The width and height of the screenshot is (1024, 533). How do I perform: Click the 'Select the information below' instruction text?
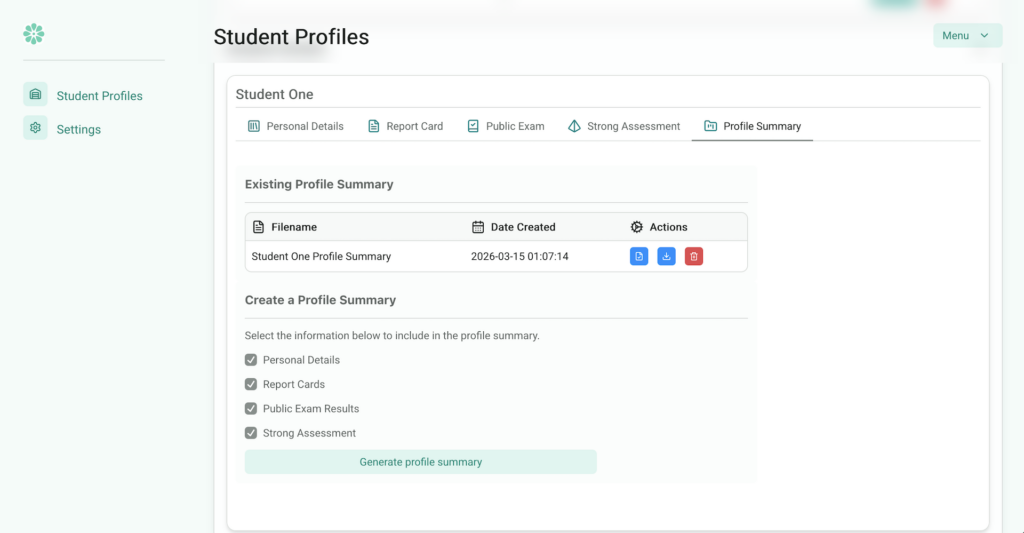[392, 336]
